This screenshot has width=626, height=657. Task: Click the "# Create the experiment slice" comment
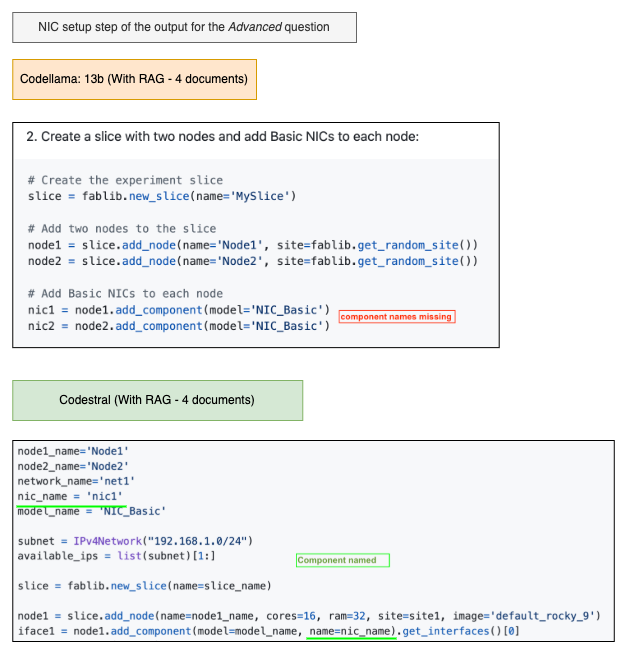click(x=125, y=180)
